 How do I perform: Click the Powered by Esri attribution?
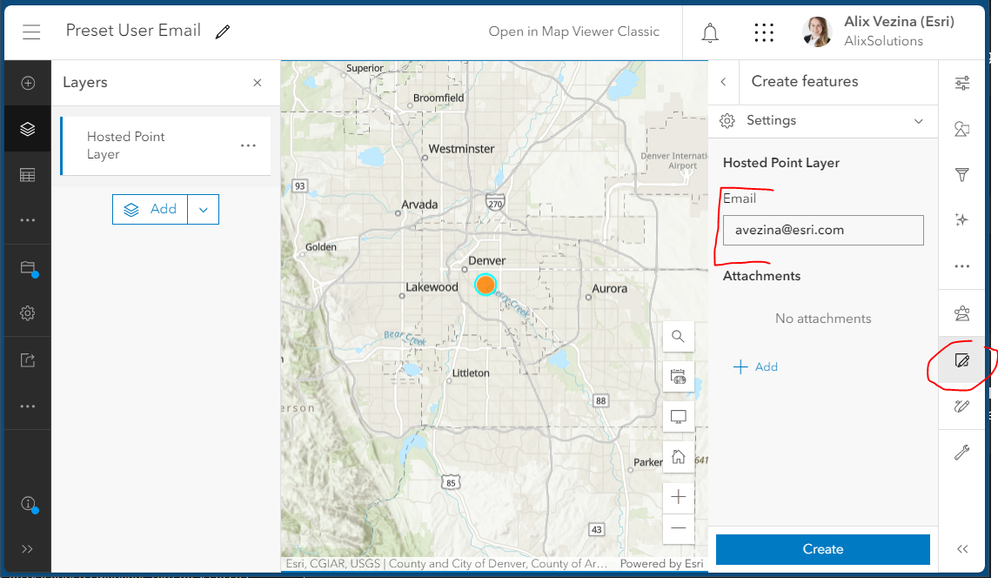click(x=661, y=563)
